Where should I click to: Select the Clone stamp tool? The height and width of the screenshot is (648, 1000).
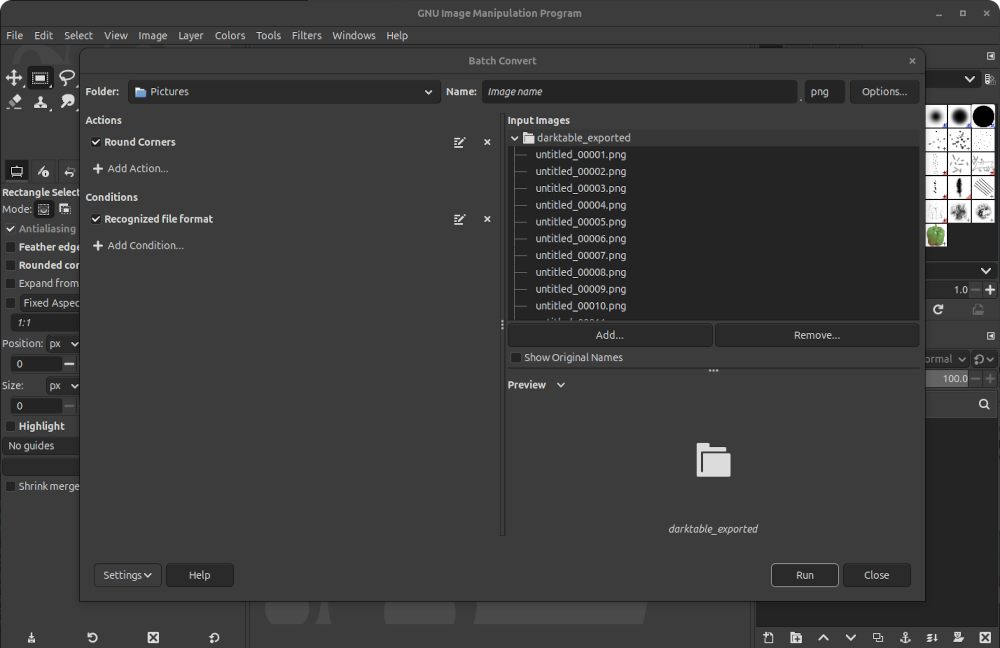click(40, 101)
